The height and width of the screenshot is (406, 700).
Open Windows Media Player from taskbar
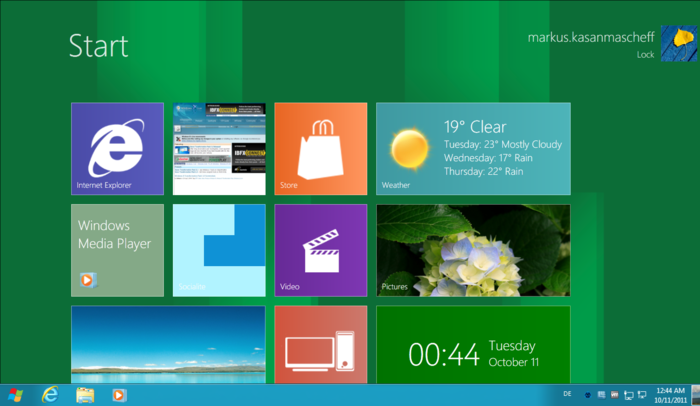click(119, 395)
